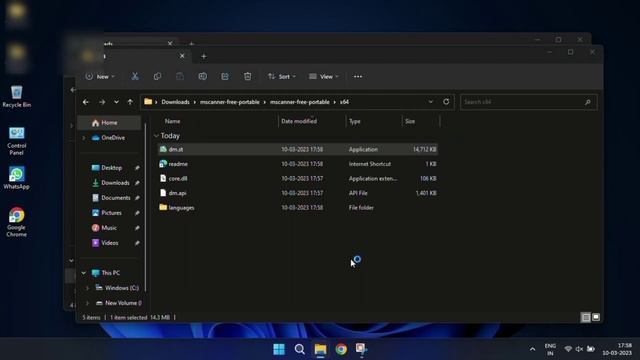The image size is (640, 360).
Task: Switch to details view layout icon
Action: [586, 317]
